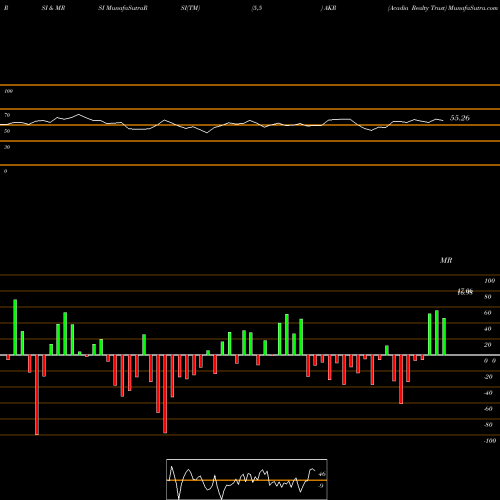The height and width of the screenshot is (500, 500).
Task: Click the "SI(TM)" header label
Action: click(x=190, y=8)
